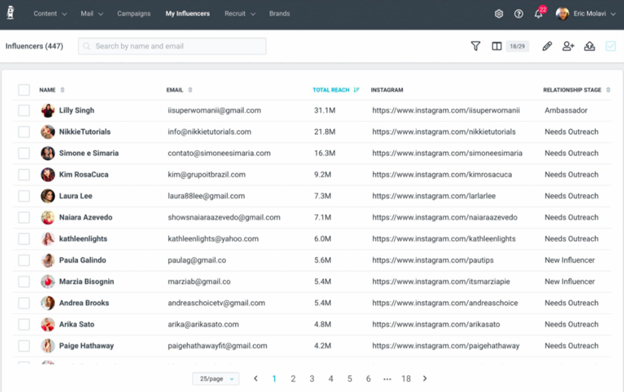Click the search magnifier icon
624x392 pixels.
click(86, 46)
